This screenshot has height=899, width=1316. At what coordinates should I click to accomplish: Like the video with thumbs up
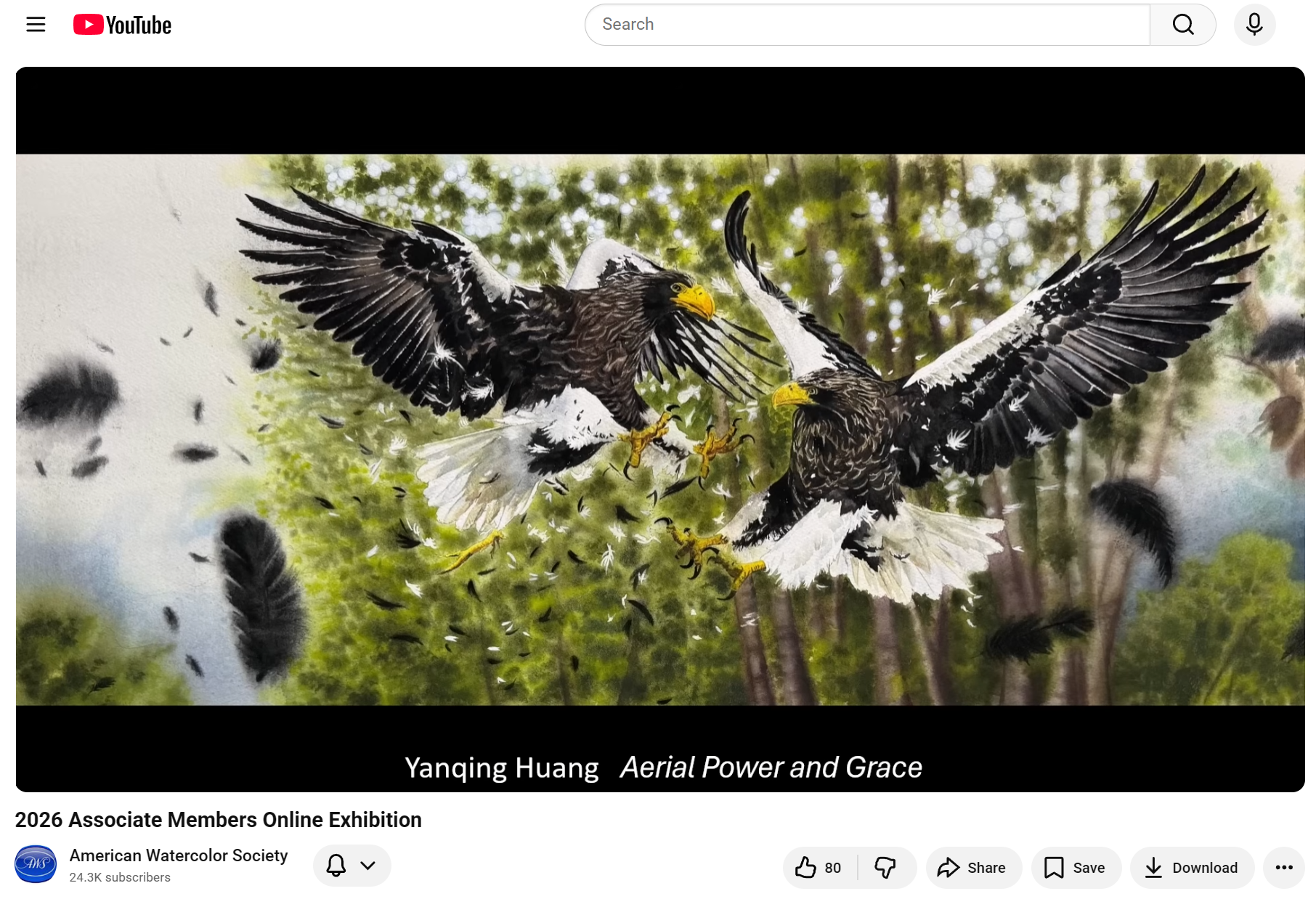click(820, 868)
